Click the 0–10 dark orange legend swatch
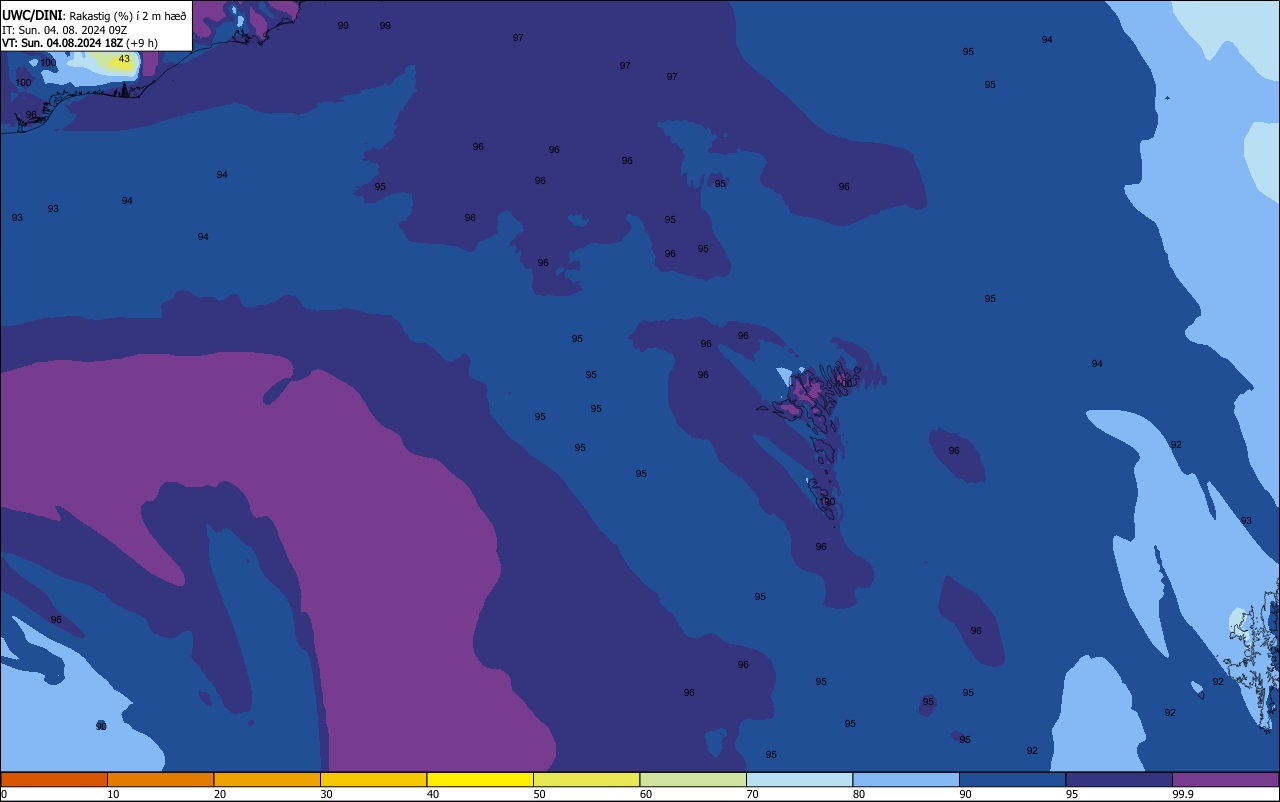Viewport: 1280px width, 802px height. click(54, 779)
